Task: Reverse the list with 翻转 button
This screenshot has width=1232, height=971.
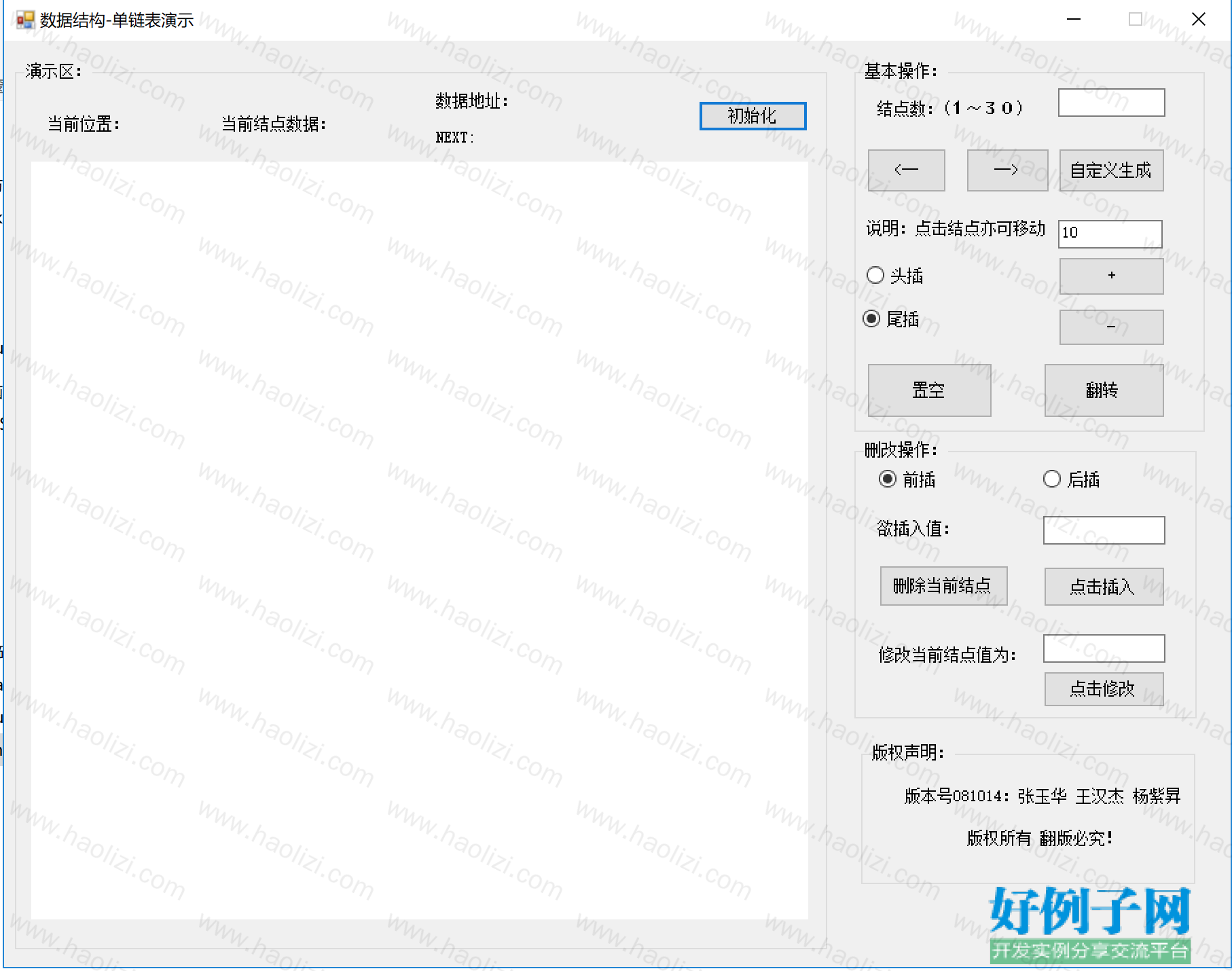Action: click(1104, 390)
